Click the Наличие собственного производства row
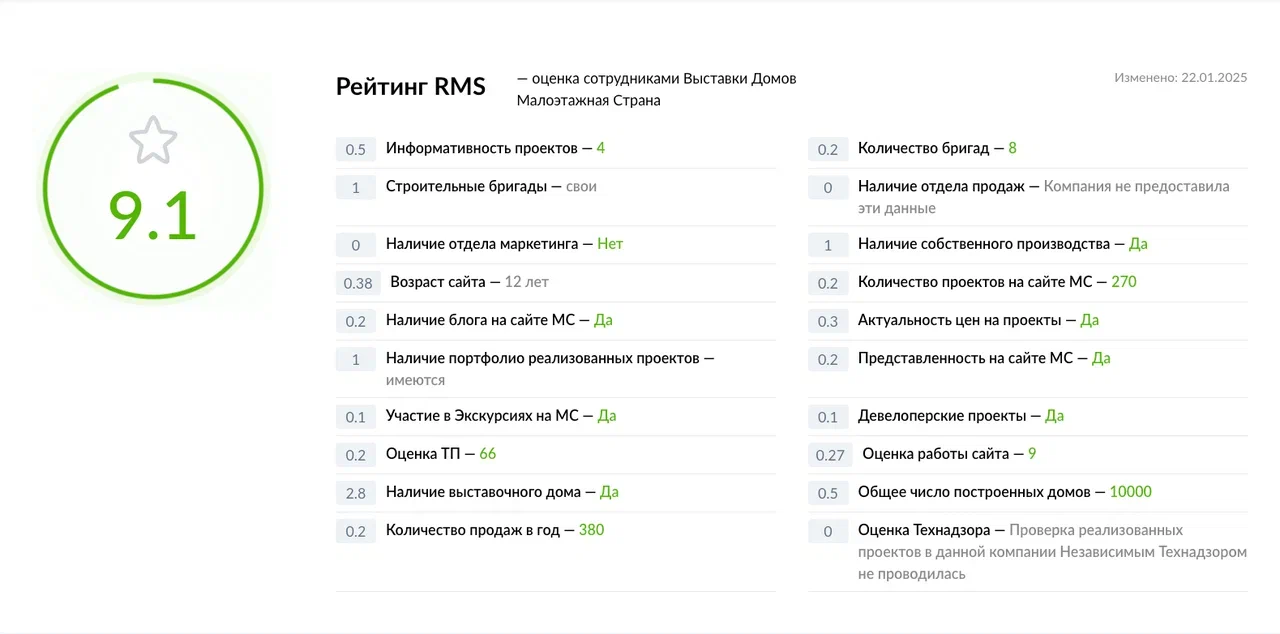The image size is (1280, 634). (1028, 244)
